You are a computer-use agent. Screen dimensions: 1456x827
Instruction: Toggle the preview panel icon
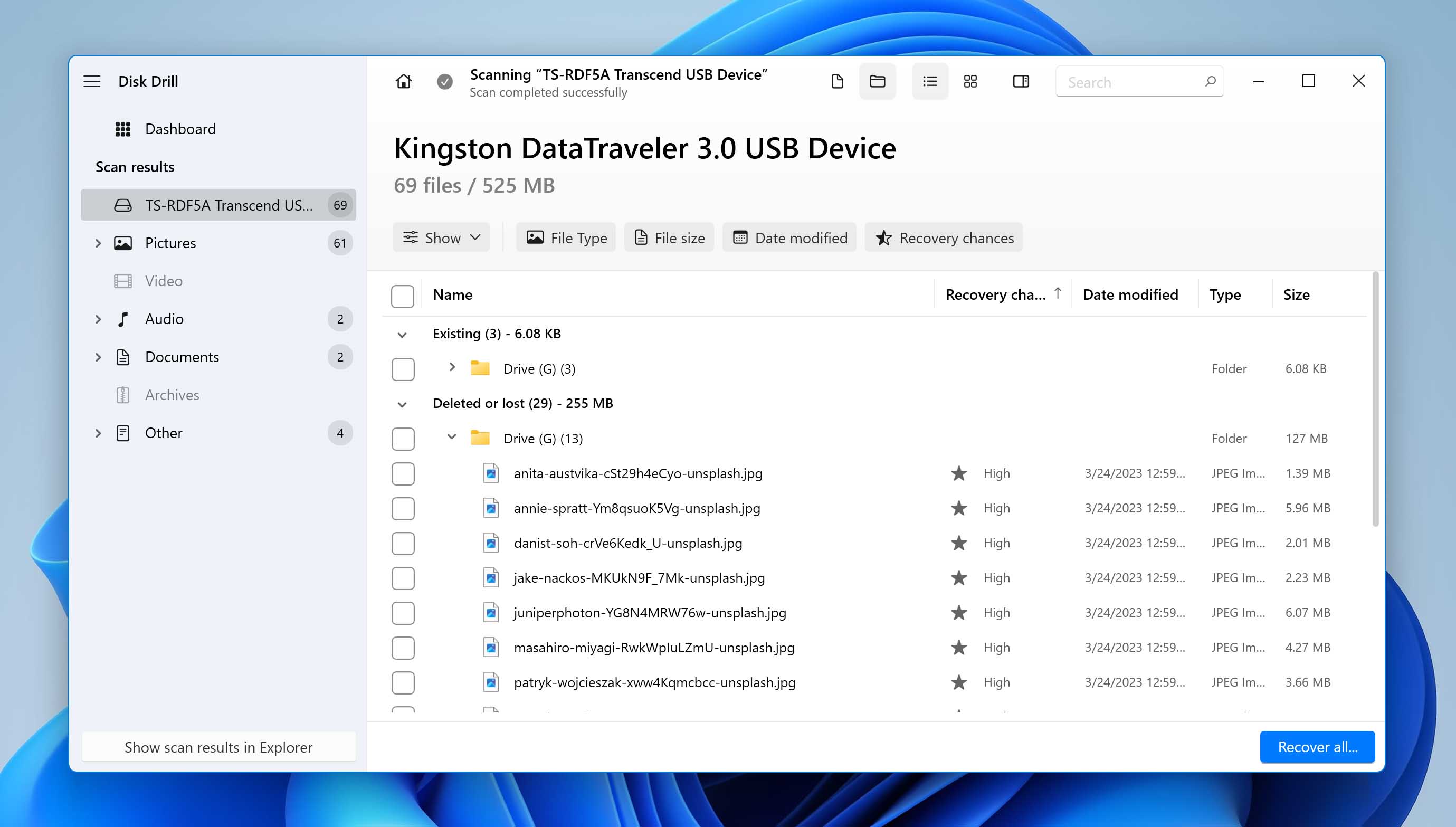click(1021, 81)
